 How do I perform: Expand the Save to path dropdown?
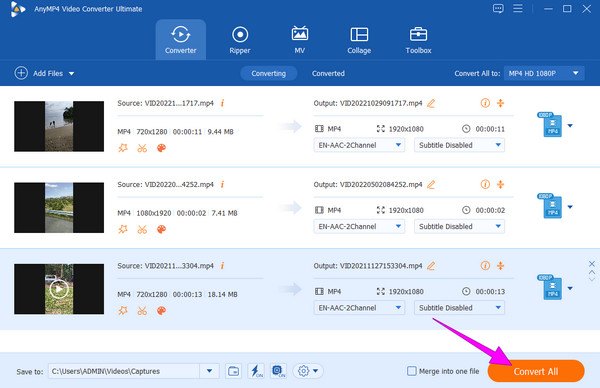[209, 371]
